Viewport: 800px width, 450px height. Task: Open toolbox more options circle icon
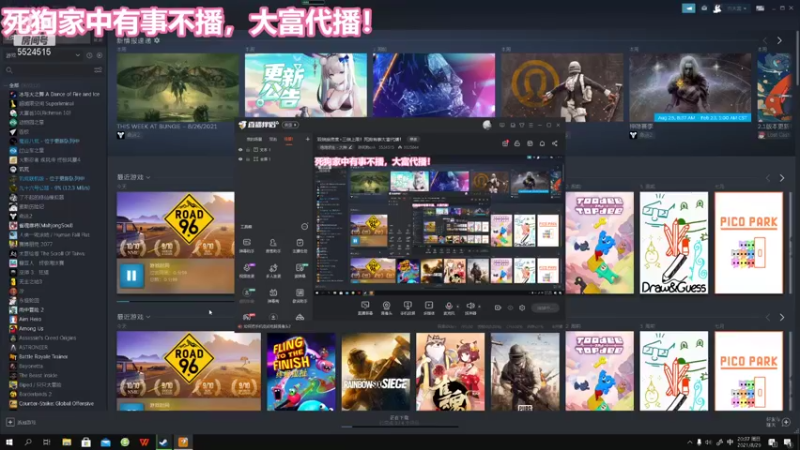coord(305,227)
